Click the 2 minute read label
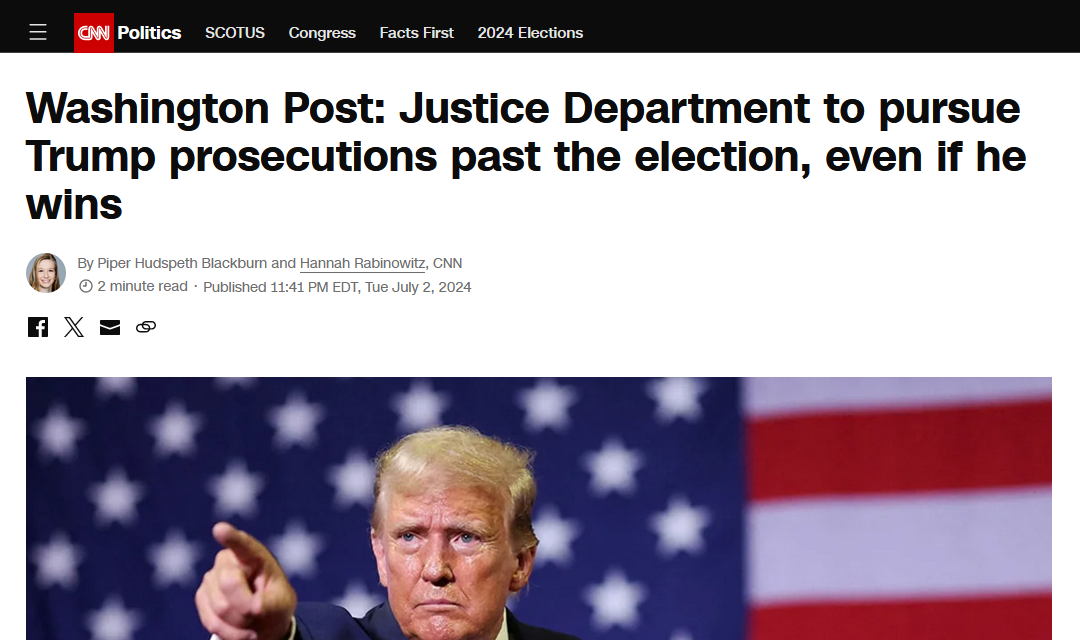 click(143, 286)
